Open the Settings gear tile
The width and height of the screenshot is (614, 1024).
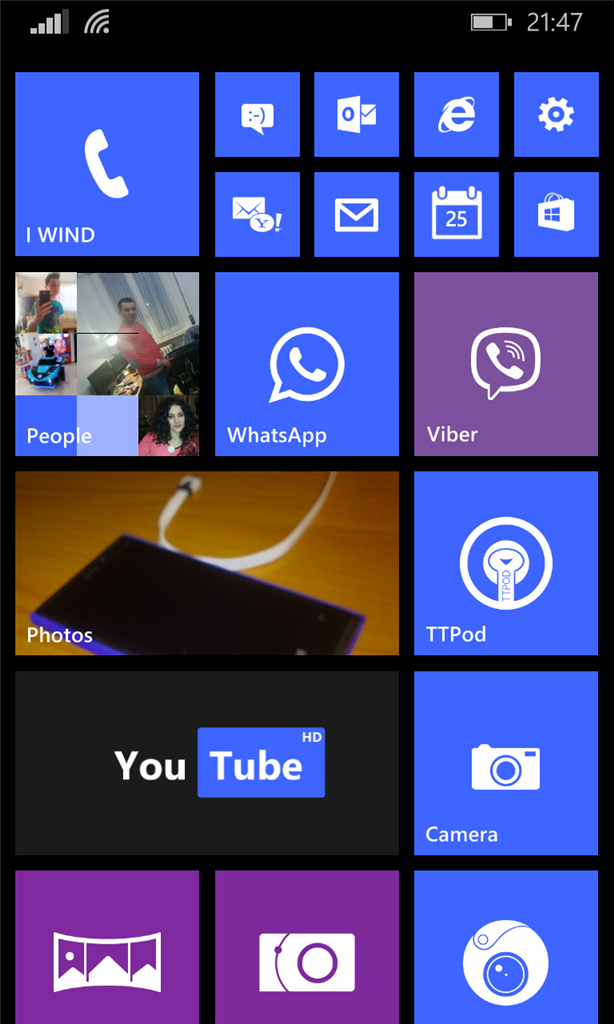(x=557, y=114)
